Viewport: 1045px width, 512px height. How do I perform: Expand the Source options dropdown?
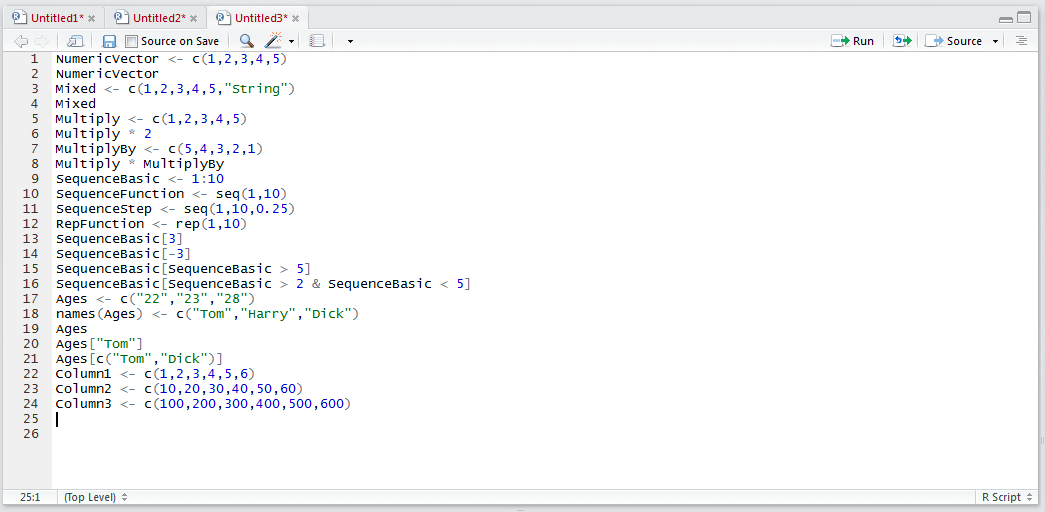pos(995,41)
